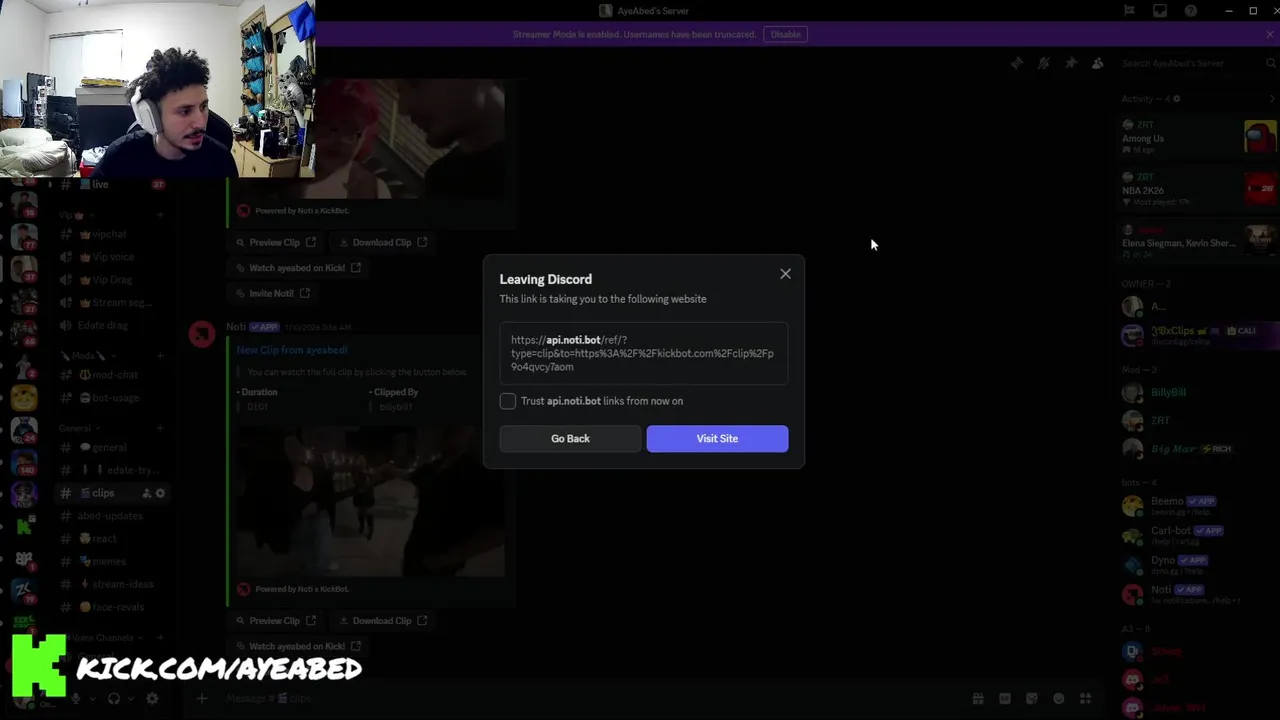This screenshot has height=720, width=1280.
Task: Open the face-reveals channel
Action: click(110, 607)
